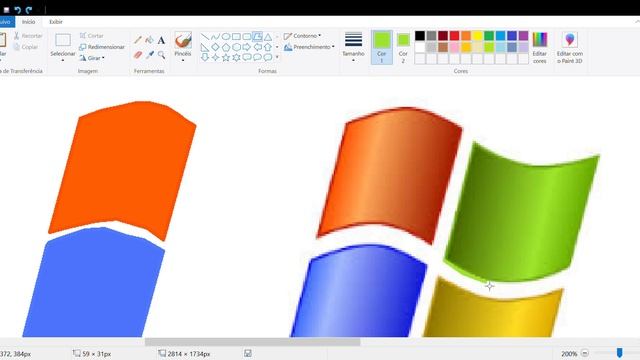This screenshot has width=640, height=360.
Task: Click the Cortar crop button
Action: point(92,36)
